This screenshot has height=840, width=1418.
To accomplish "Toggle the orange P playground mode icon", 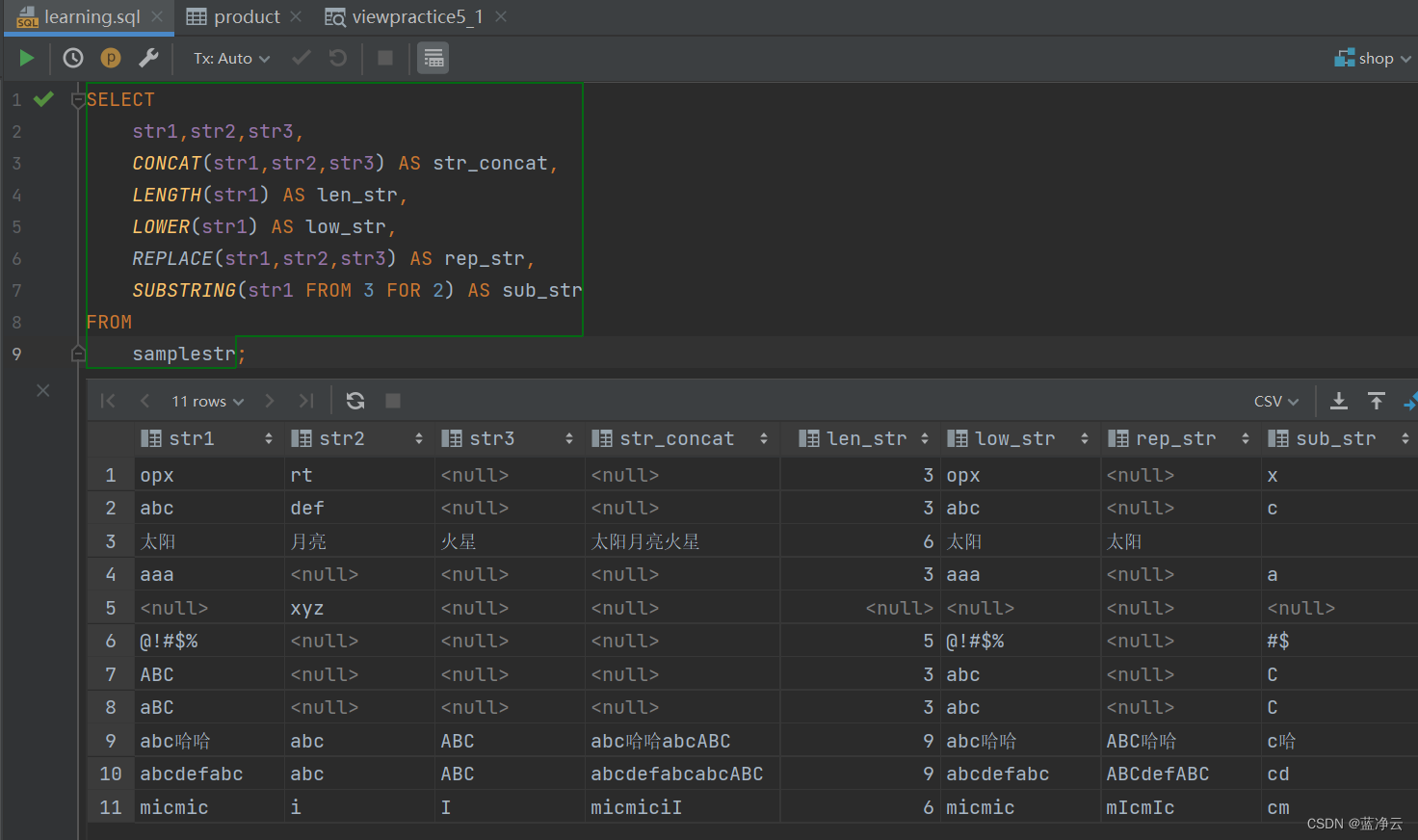I will coord(111,58).
